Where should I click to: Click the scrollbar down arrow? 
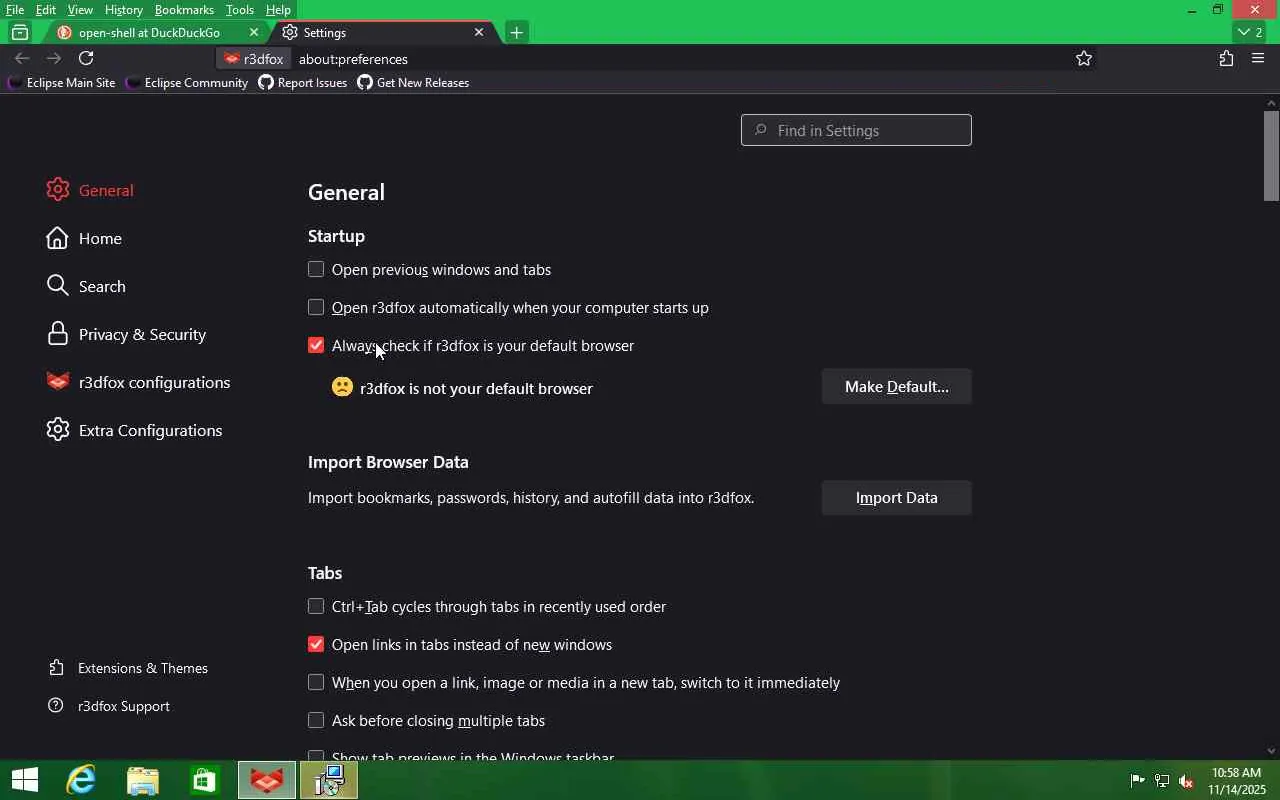tap(1272, 751)
